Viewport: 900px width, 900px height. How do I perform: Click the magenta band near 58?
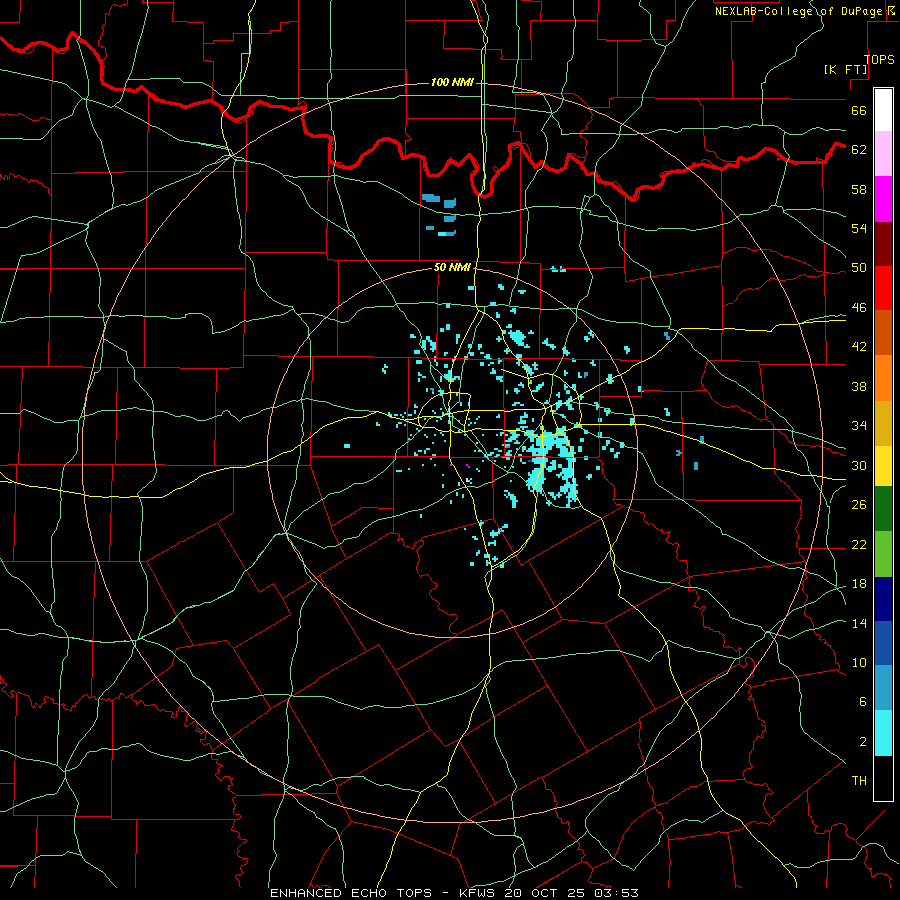[x=883, y=199]
